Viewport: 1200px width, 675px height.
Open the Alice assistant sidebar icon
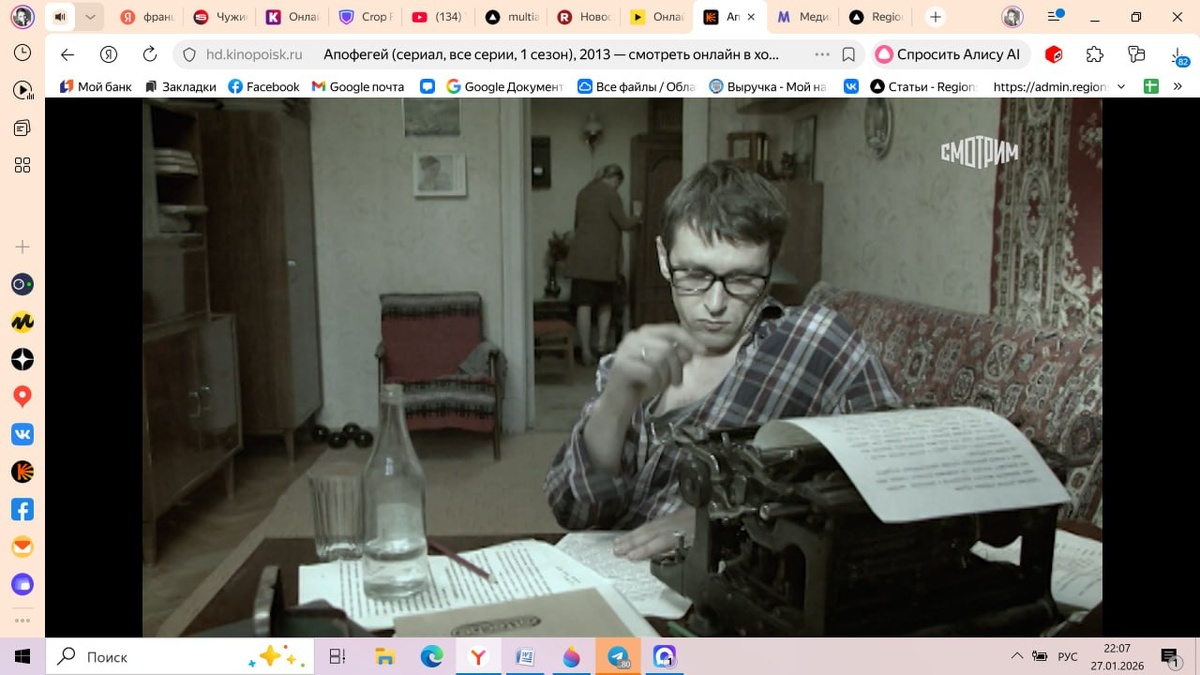22,285
